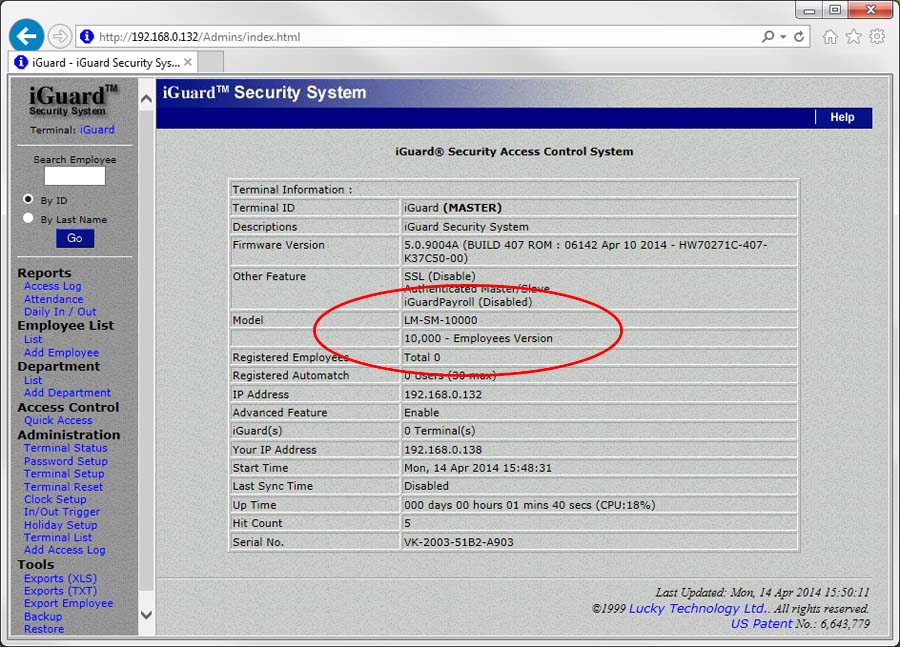Click the model value LM-SM-10000
900x647 pixels.
pos(440,320)
